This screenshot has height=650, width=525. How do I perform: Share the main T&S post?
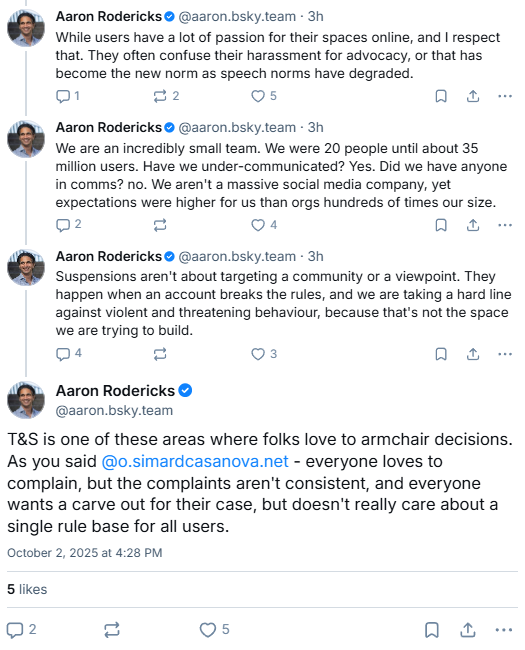pos(468,629)
